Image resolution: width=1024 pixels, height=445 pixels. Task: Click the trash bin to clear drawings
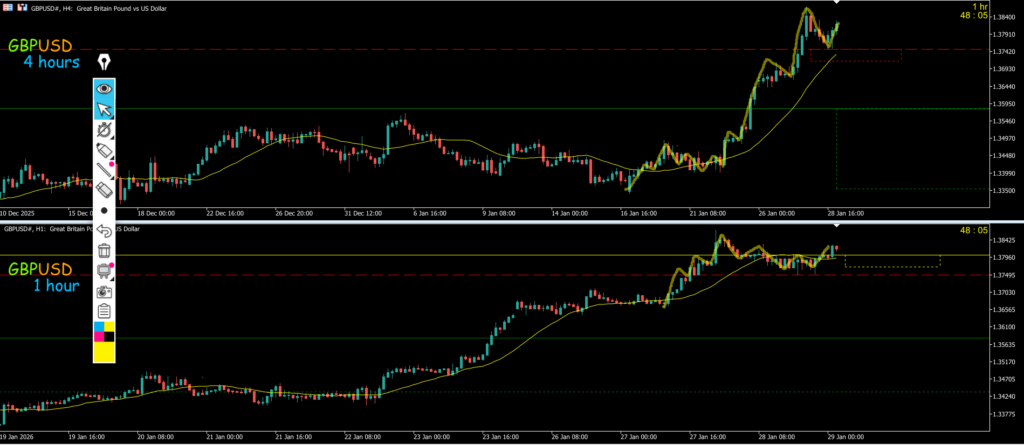[x=104, y=250]
